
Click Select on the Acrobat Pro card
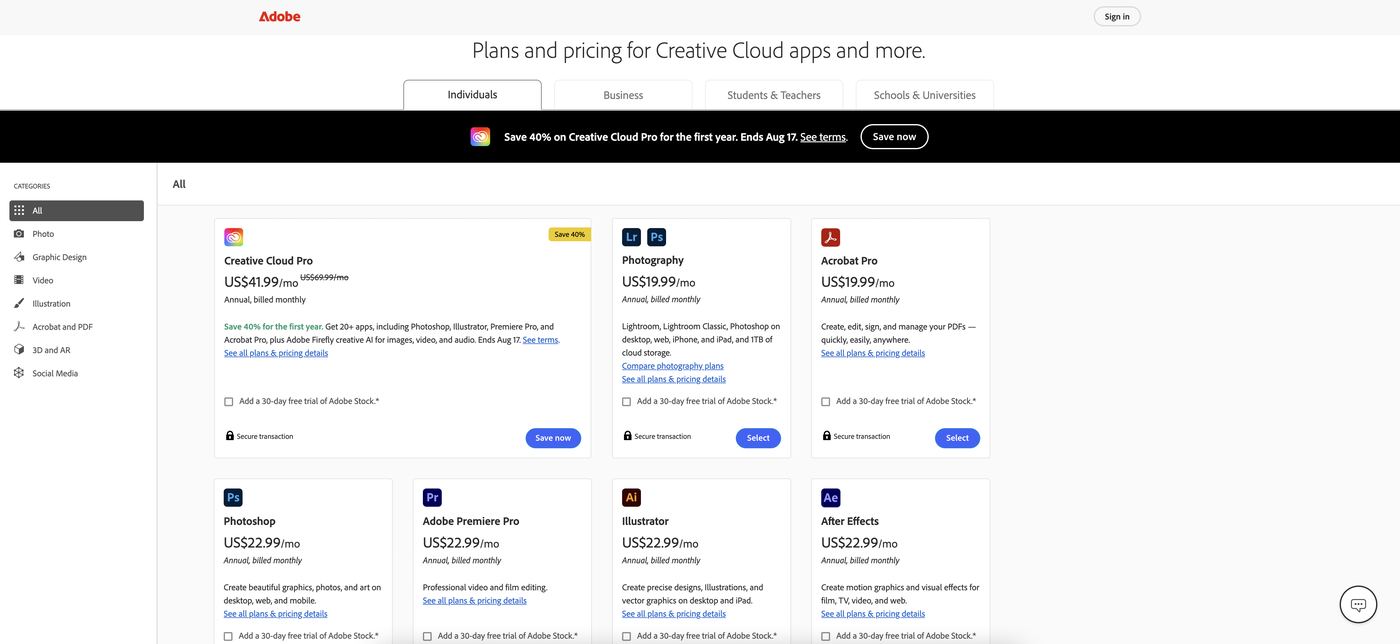[957, 438]
